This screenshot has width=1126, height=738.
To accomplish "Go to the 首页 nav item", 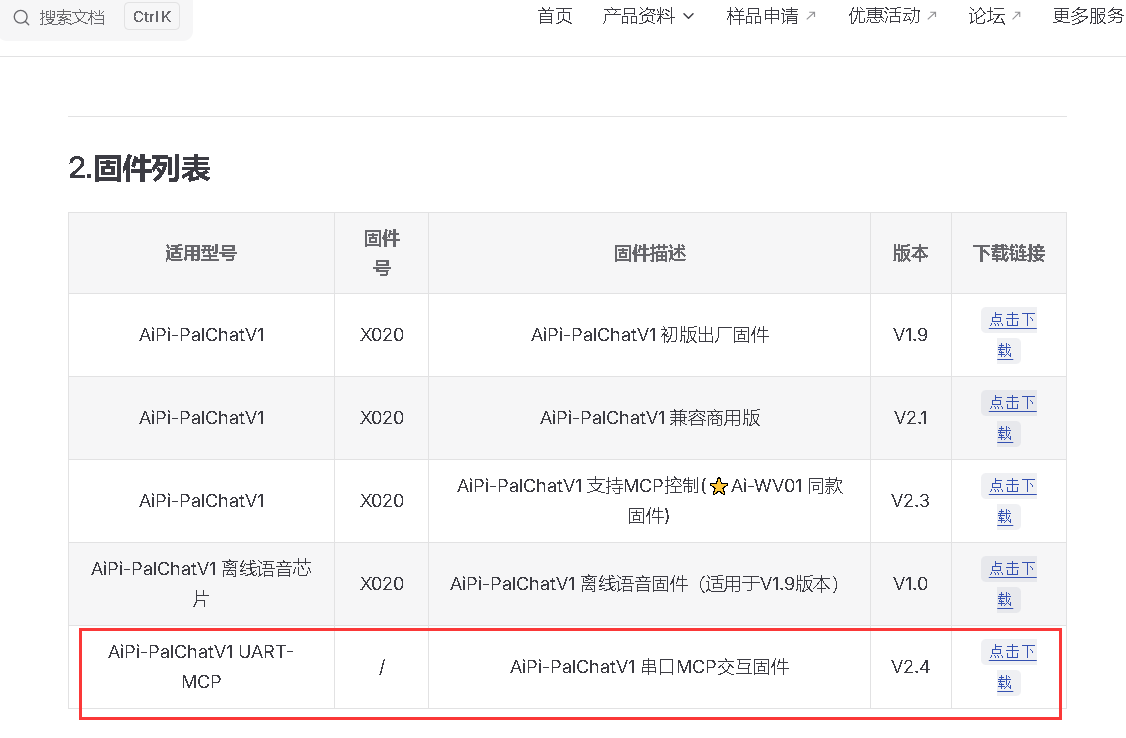I will (555, 16).
